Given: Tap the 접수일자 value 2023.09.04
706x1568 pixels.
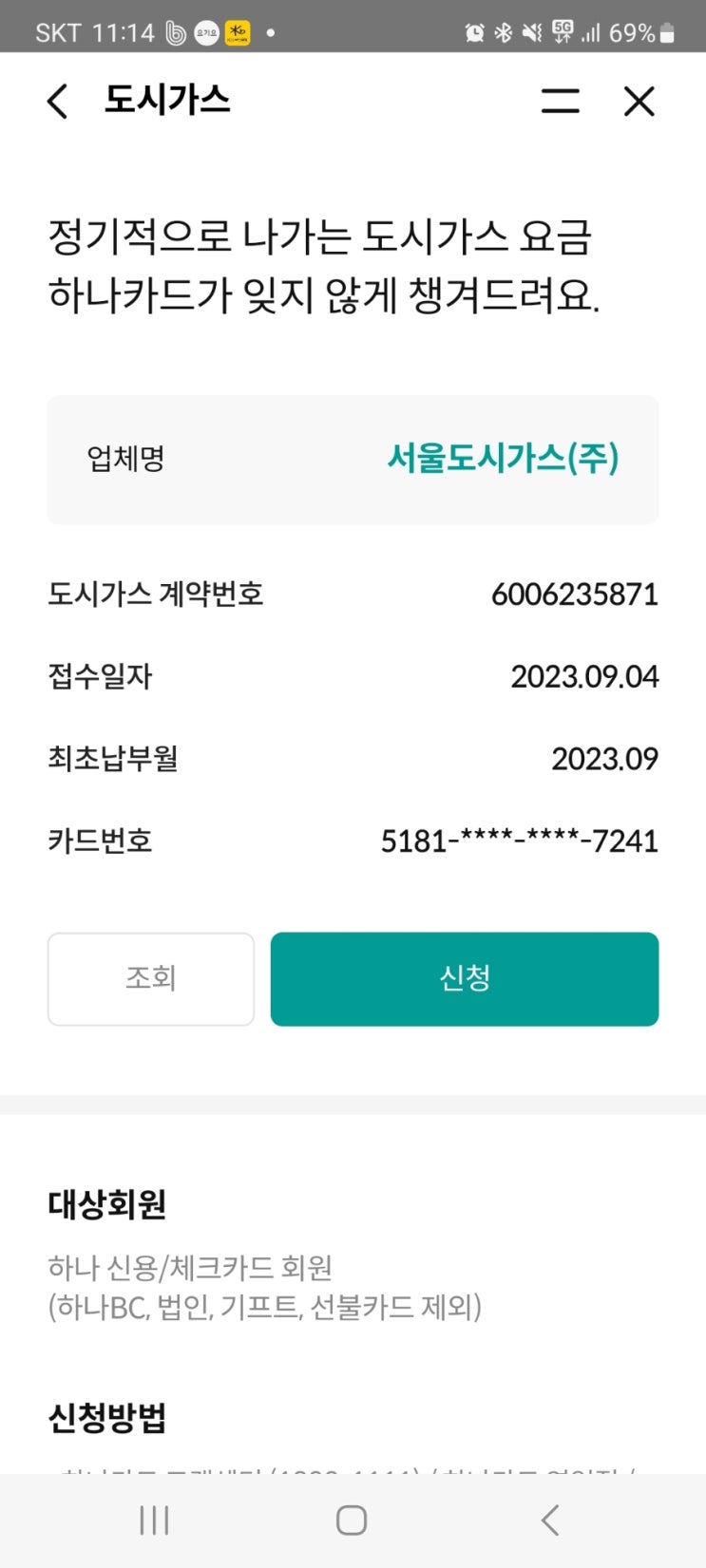Looking at the screenshot, I should click(x=584, y=676).
